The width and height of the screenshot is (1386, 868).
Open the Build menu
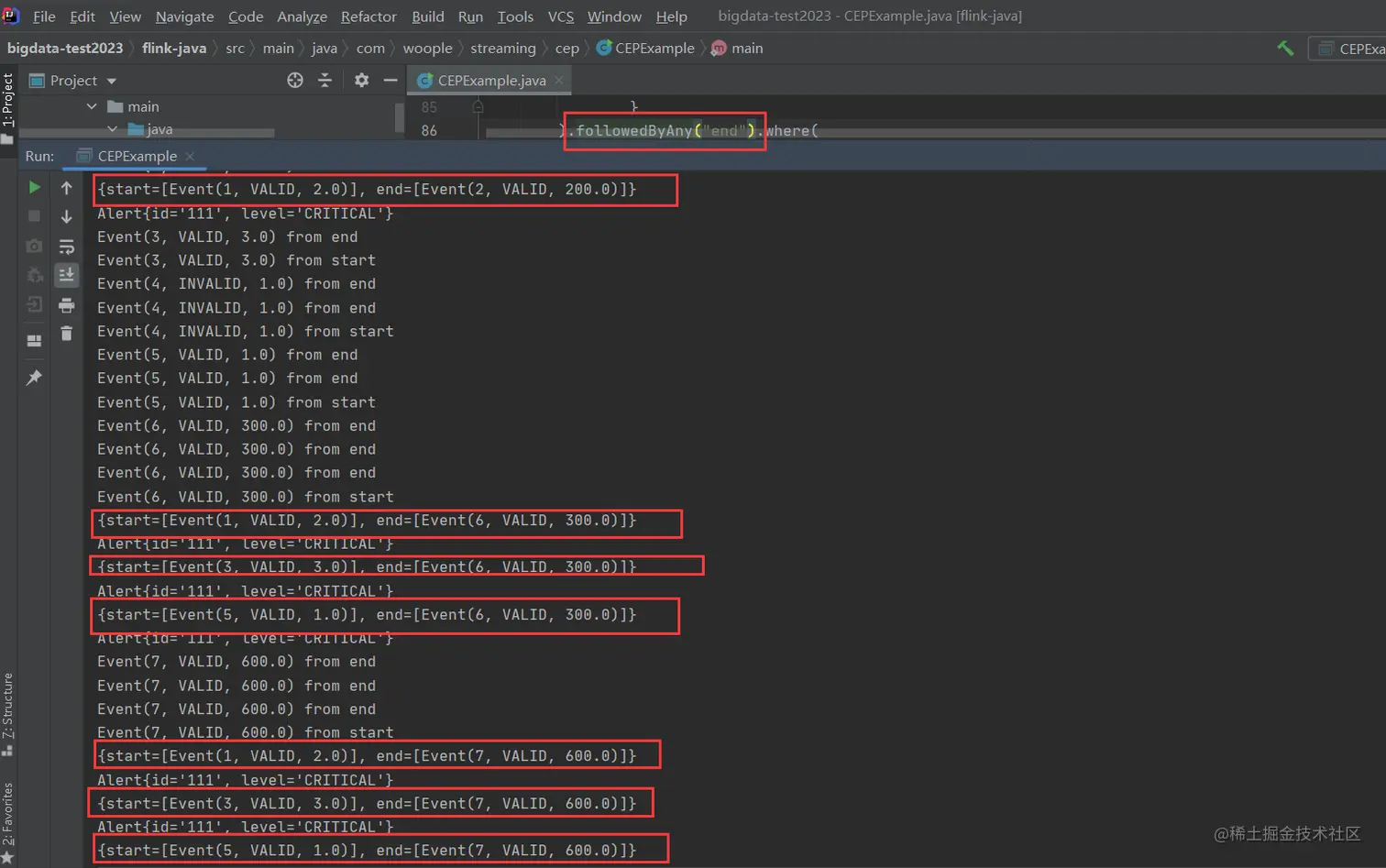(x=428, y=16)
